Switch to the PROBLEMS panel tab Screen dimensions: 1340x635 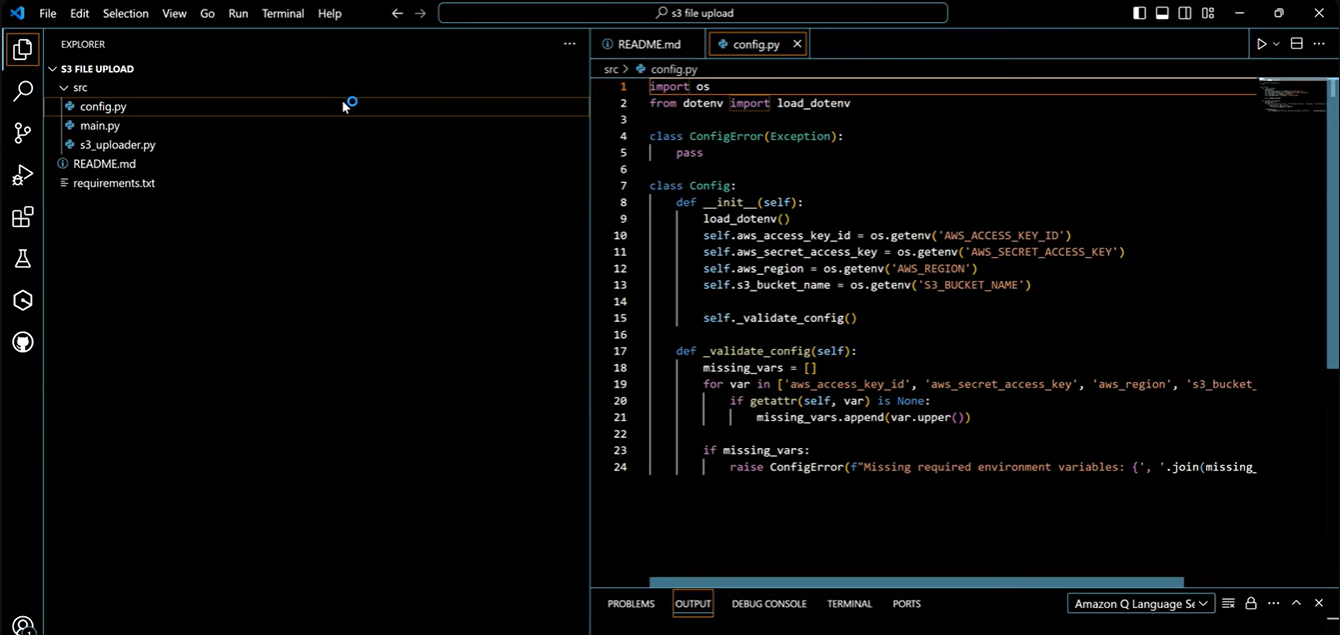[x=631, y=604]
